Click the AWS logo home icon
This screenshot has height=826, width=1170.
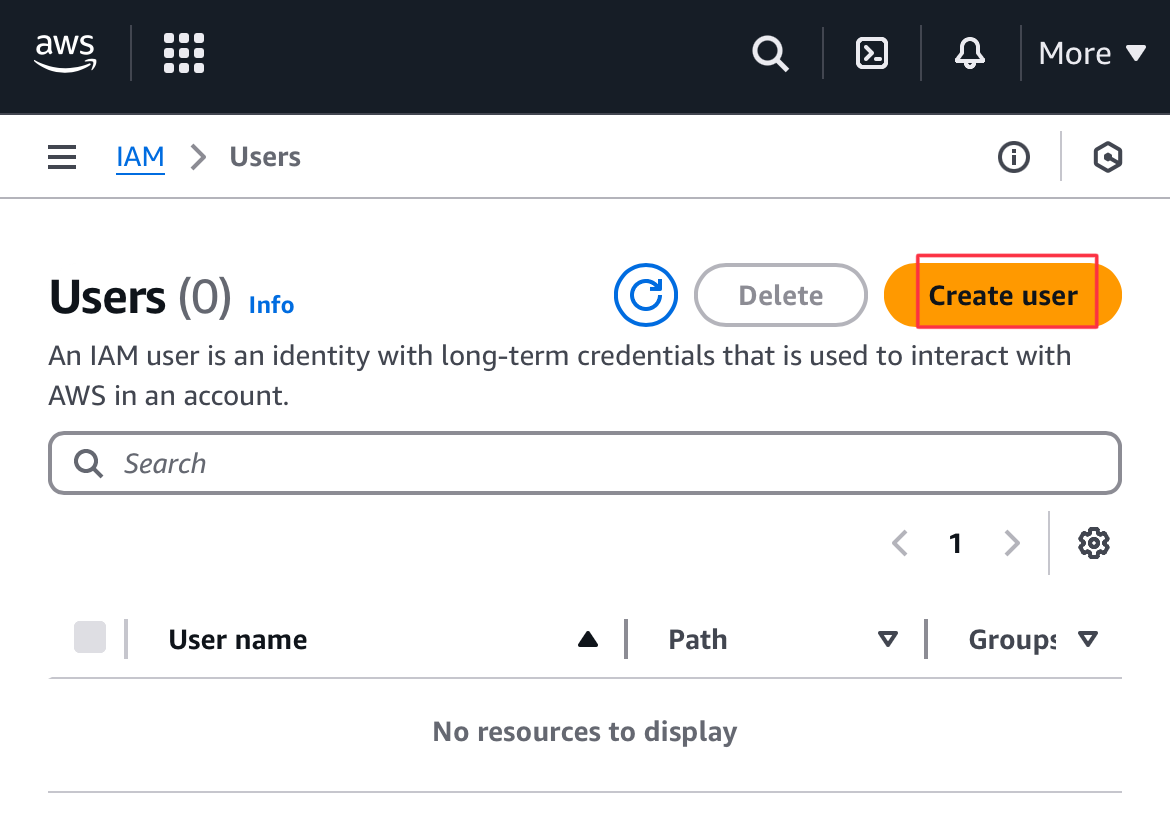65,53
